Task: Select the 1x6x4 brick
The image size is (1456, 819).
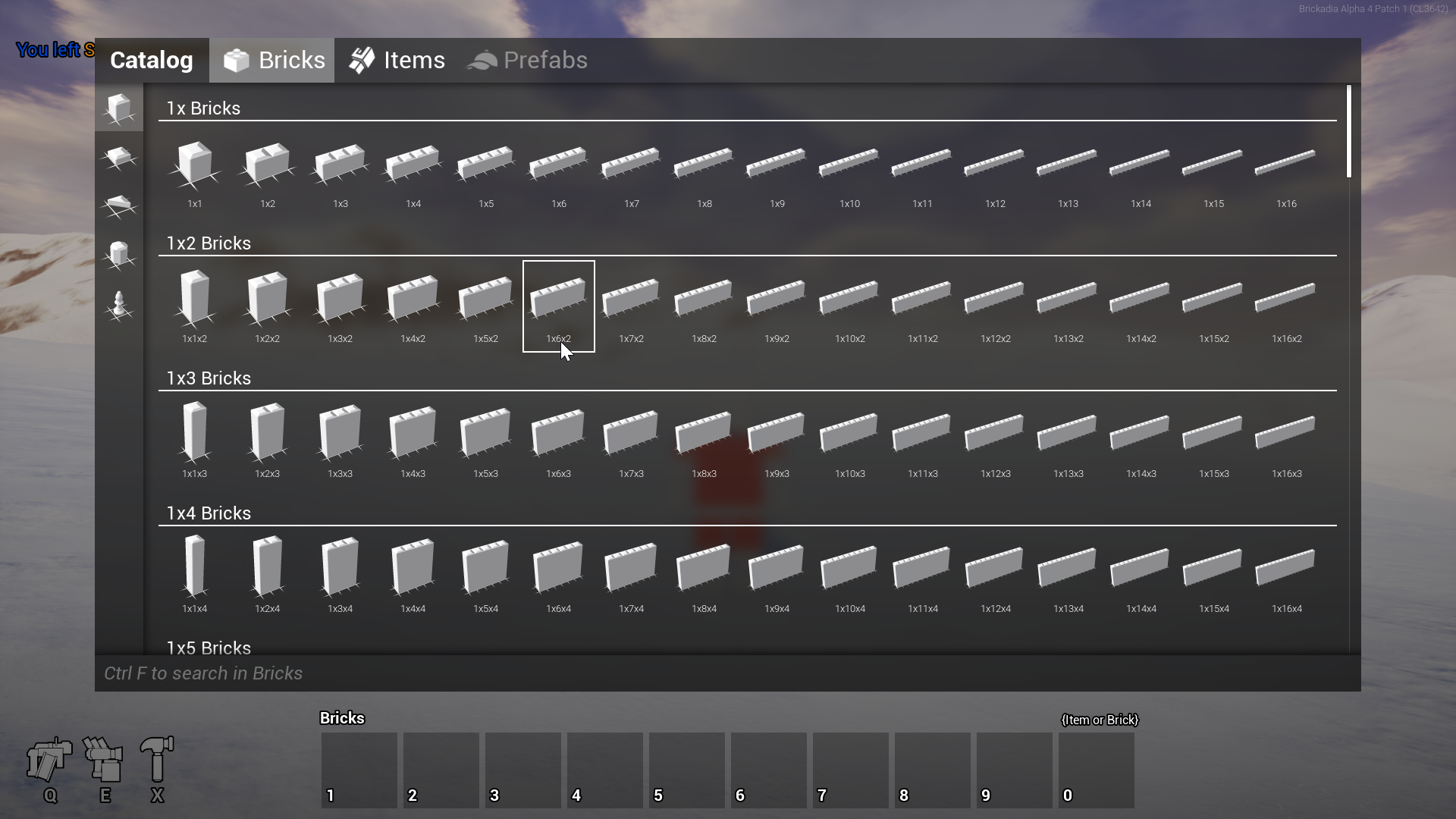Action: coord(559,576)
